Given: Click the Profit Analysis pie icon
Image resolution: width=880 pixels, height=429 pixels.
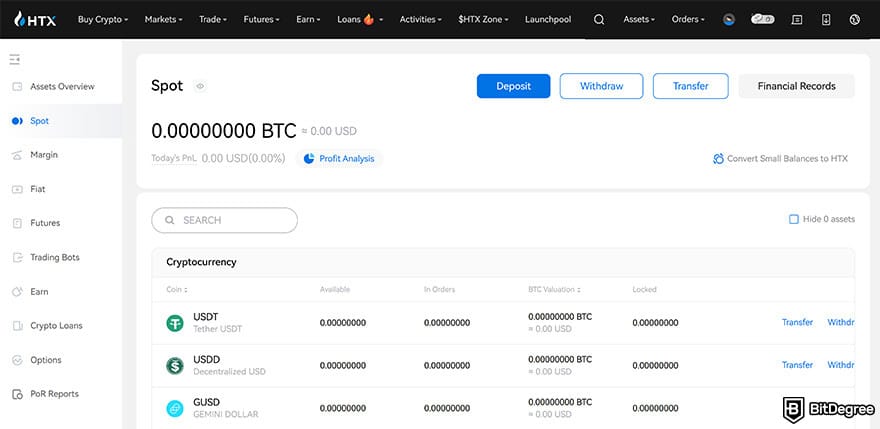Looking at the screenshot, I should pos(309,159).
